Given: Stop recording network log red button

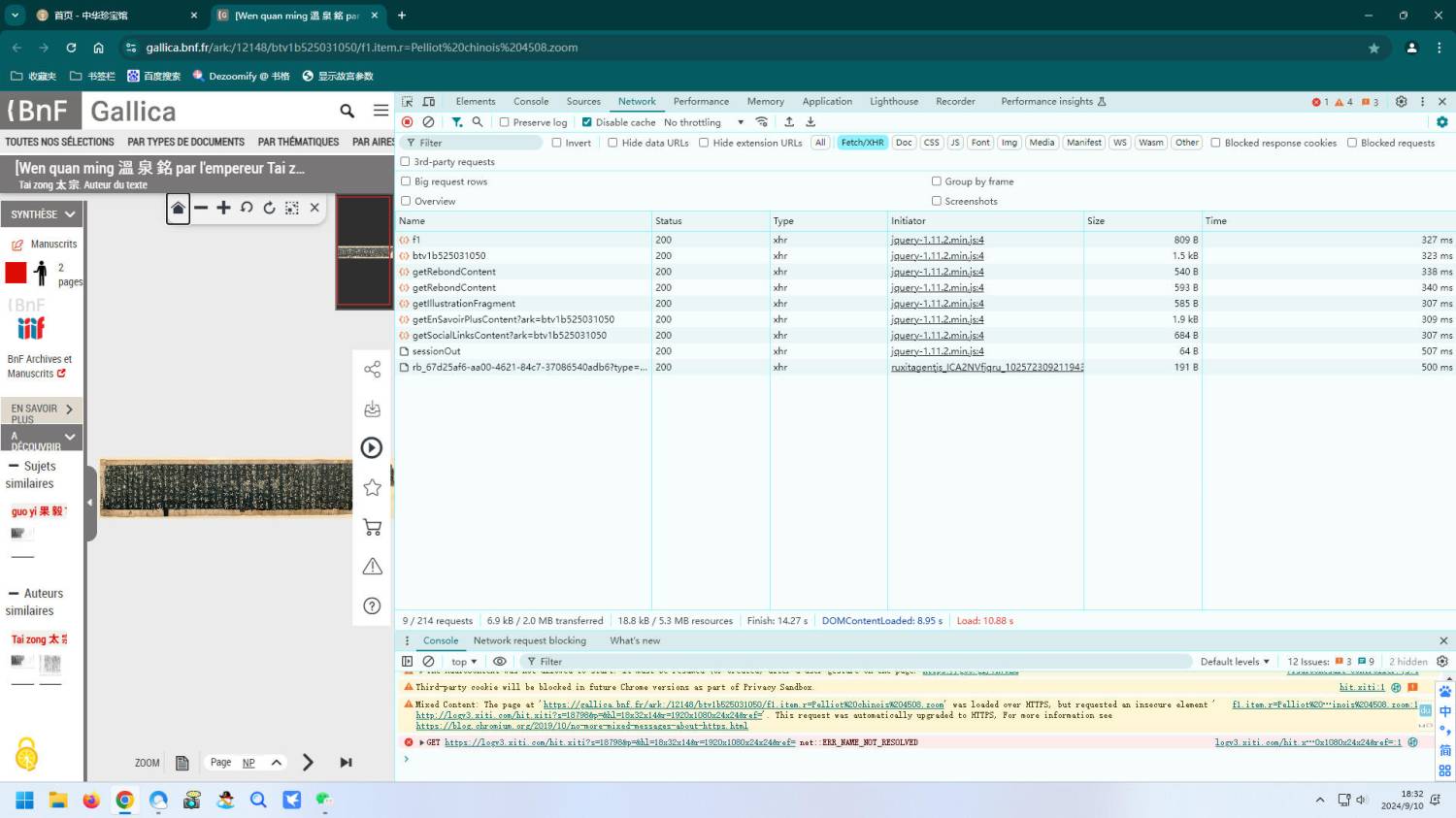Looking at the screenshot, I should pos(408,122).
